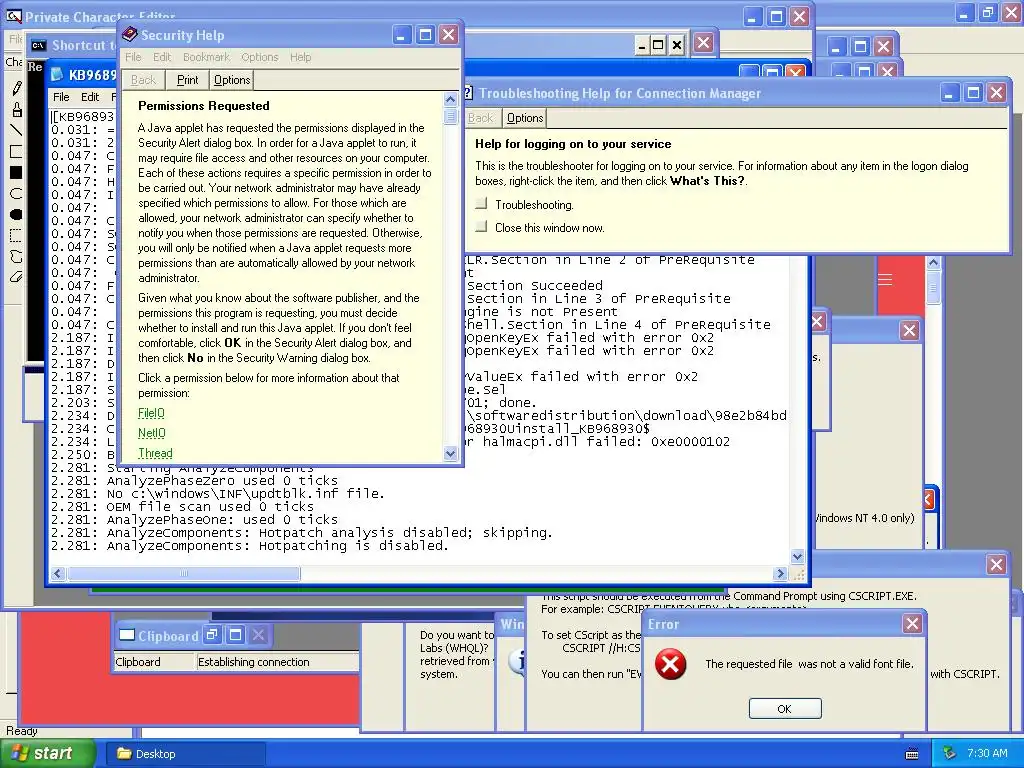Click "Permissions Requested" heading
This screenshot has height=768, width=1024.
coord(204,106)
